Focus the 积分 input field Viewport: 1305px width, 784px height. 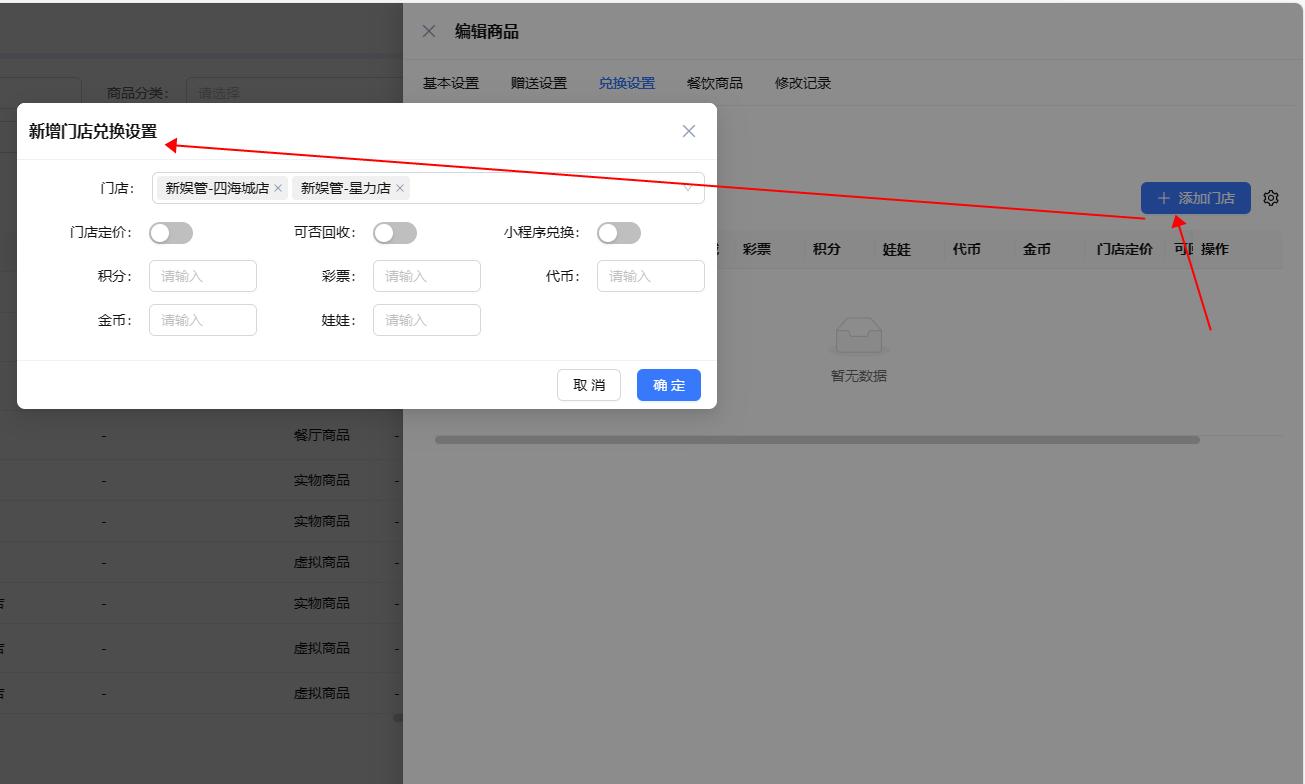click(203, 276)
